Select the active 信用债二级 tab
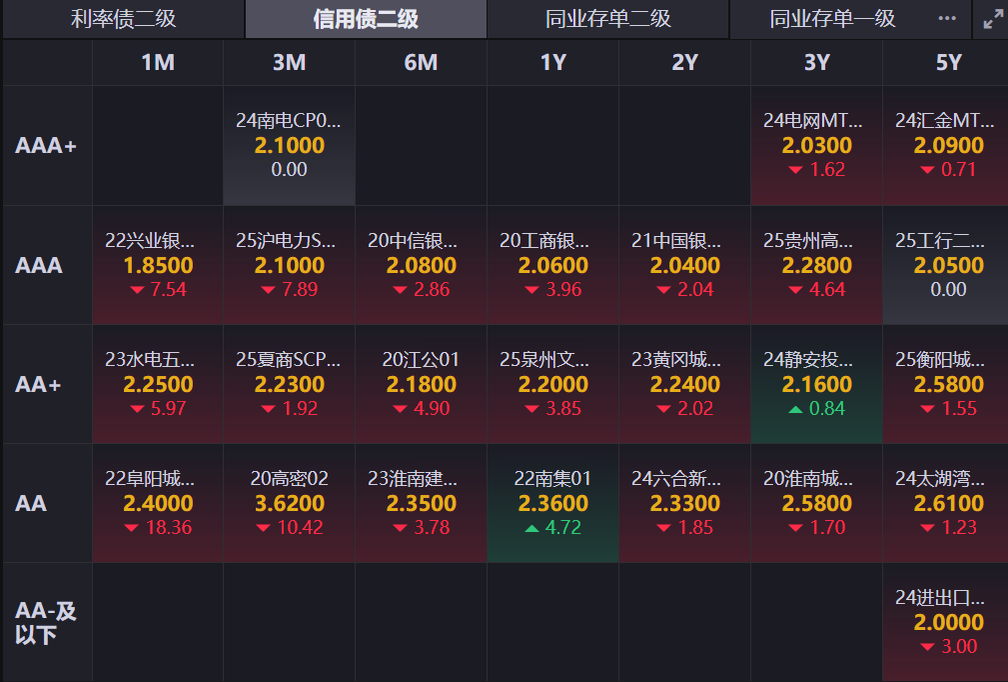Image resolution: width=1008 pixels, height=682 pixels. [365, 18]
